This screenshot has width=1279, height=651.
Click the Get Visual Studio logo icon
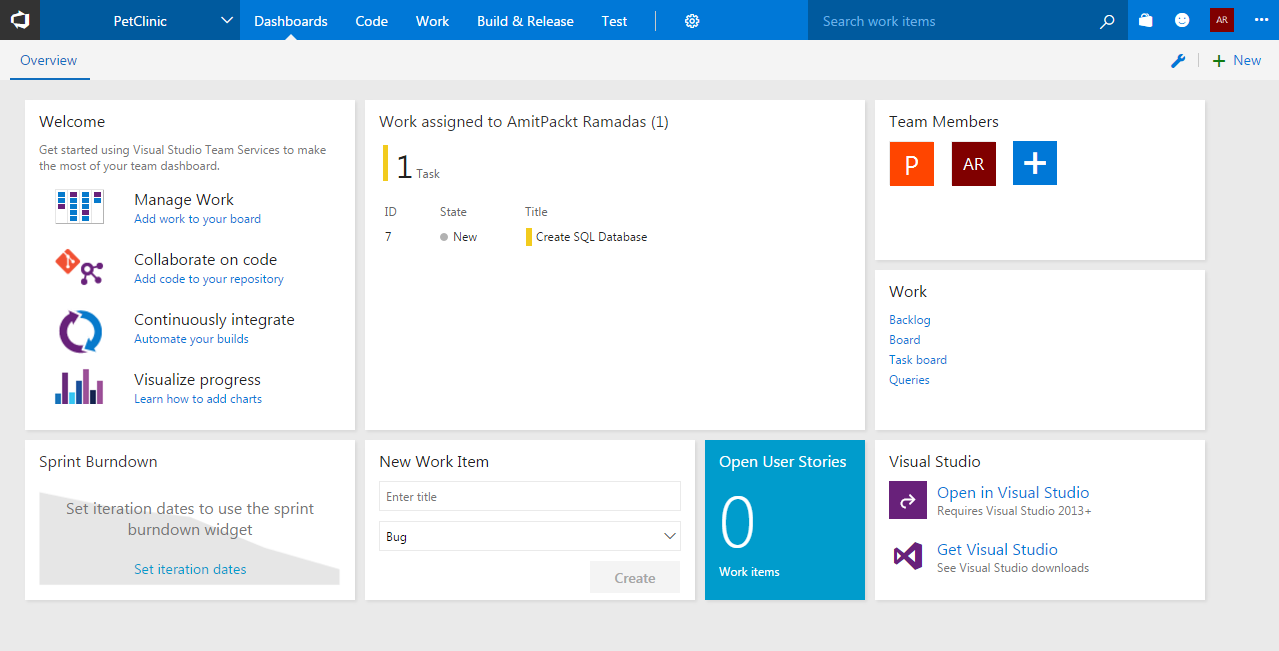(x=908, y=556)
